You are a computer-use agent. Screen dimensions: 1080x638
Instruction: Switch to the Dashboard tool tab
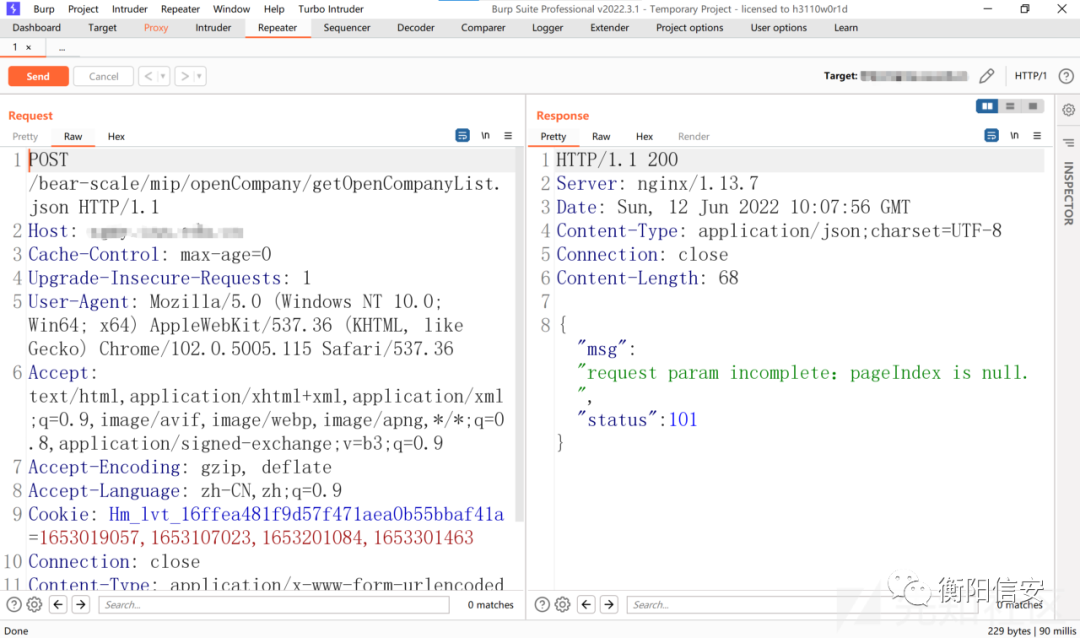pos(37,28)
